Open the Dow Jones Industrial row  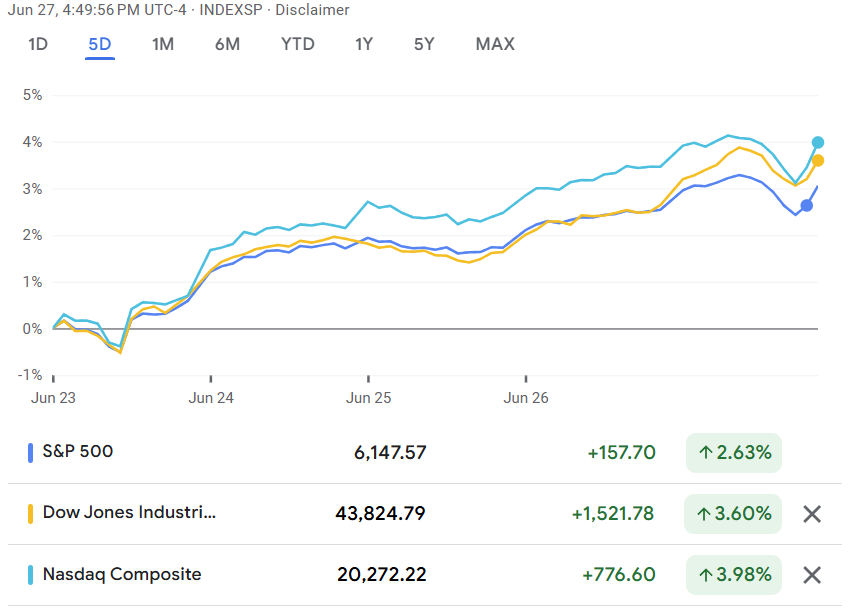[x=425, y=514]
